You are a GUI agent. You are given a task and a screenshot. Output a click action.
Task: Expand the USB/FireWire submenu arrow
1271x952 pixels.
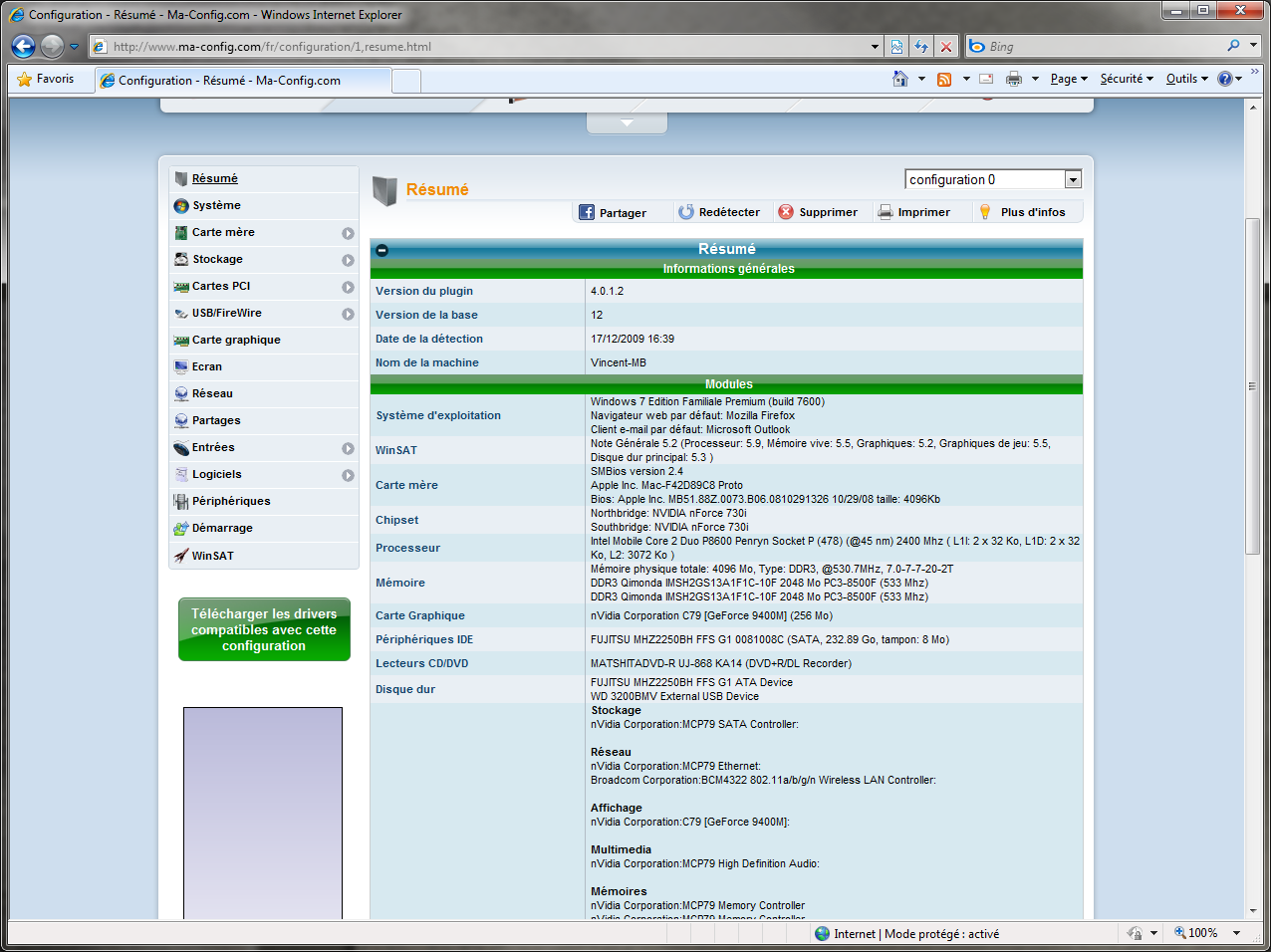(348, 314)
